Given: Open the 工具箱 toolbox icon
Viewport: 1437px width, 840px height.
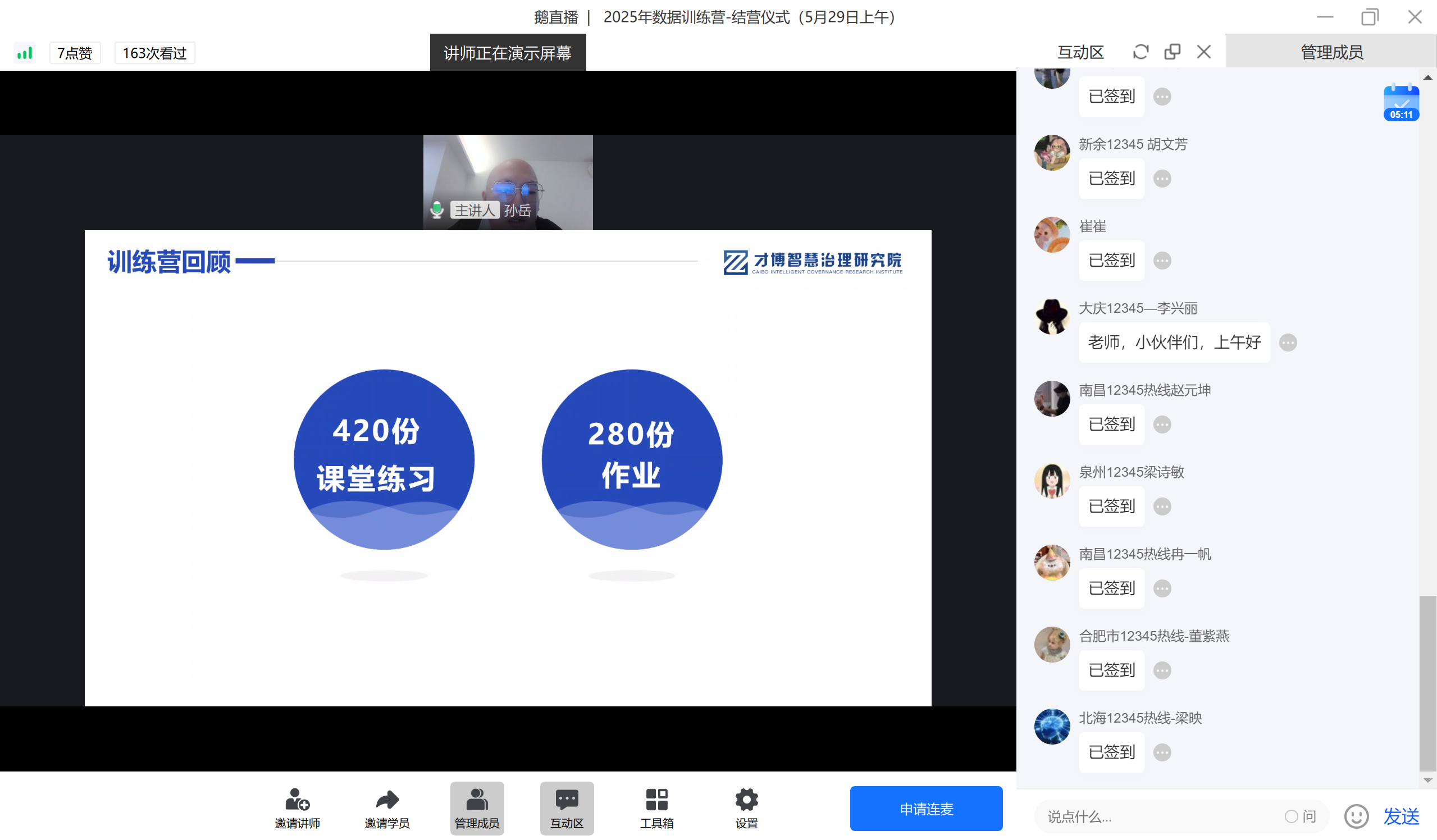Looking at the screenshot, I should (656, 800).
